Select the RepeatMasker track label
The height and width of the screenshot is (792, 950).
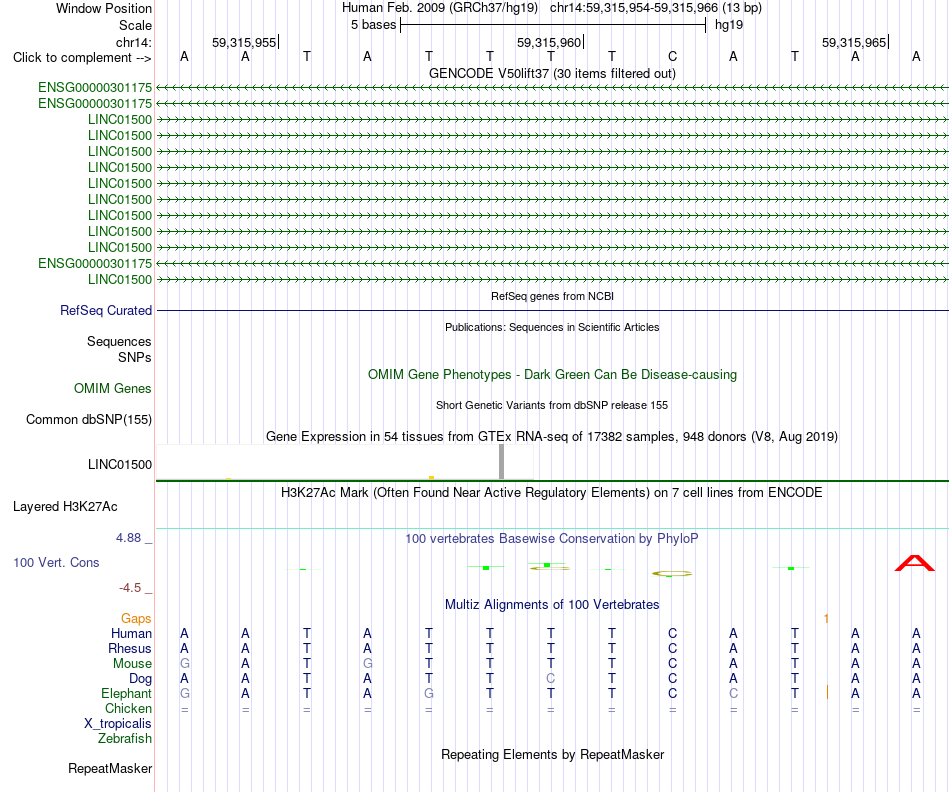110,768
